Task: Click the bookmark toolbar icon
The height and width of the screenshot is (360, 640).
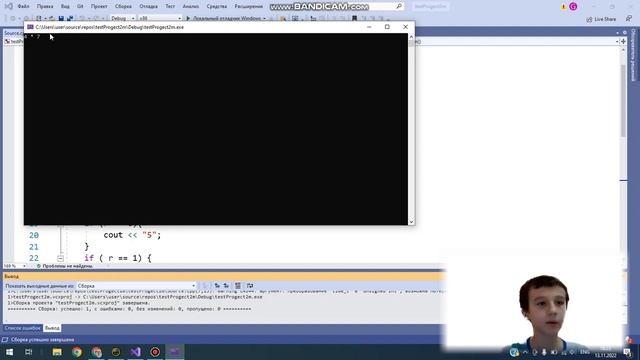Action: (x=354, y=18)
